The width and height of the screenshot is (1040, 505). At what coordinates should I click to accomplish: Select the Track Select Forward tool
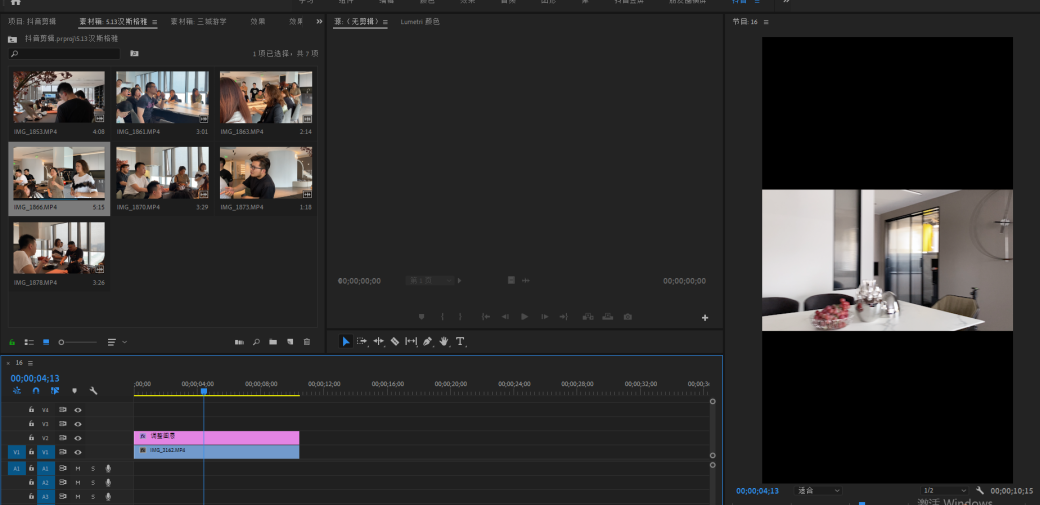coord(362,341)
